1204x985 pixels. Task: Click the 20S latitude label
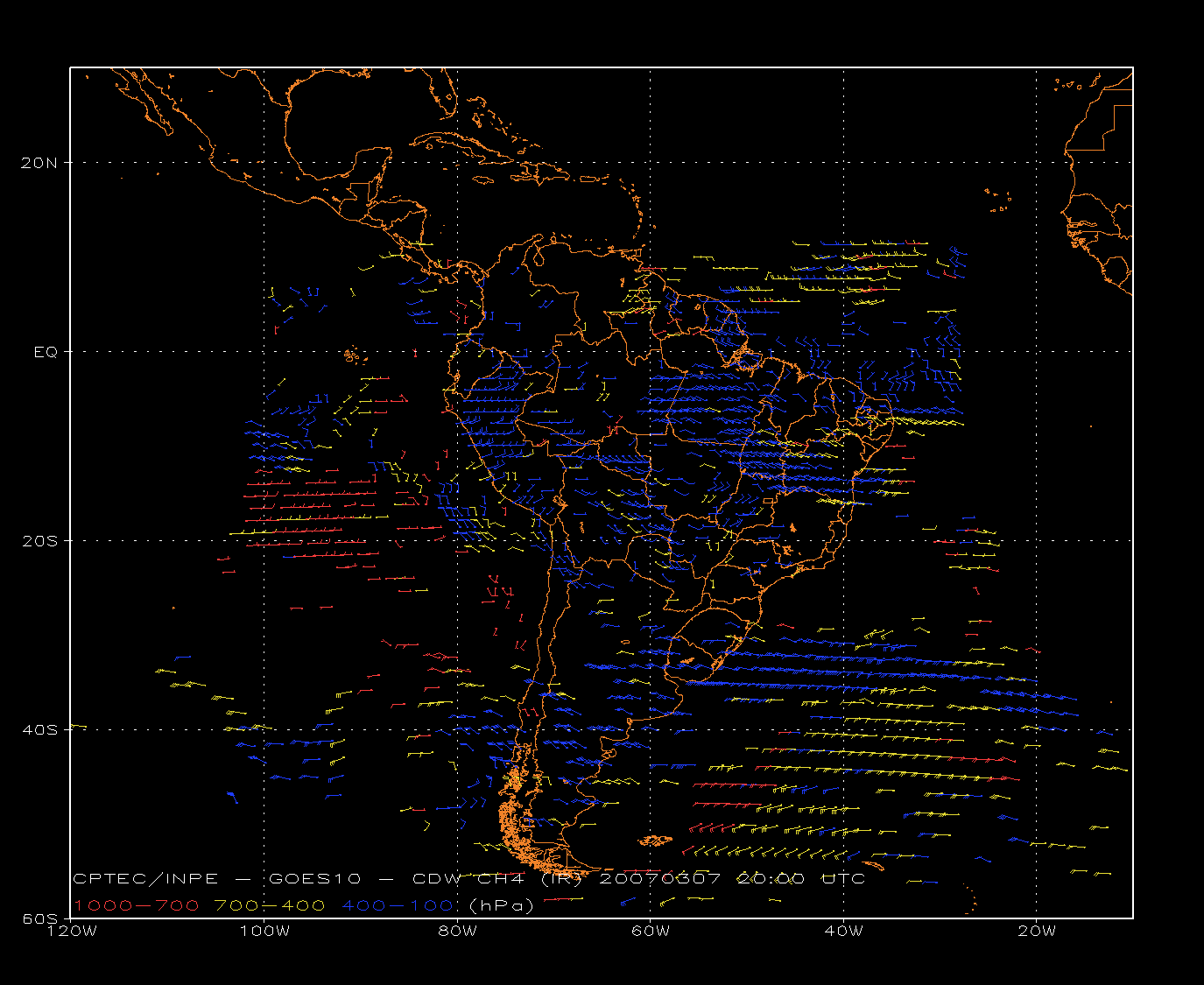[40, 540]
